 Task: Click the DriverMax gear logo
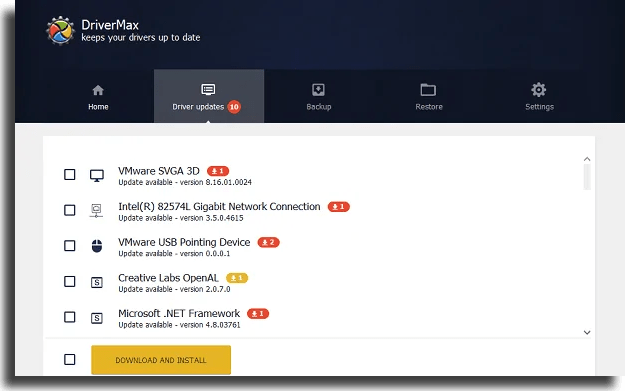click(60, 31)
